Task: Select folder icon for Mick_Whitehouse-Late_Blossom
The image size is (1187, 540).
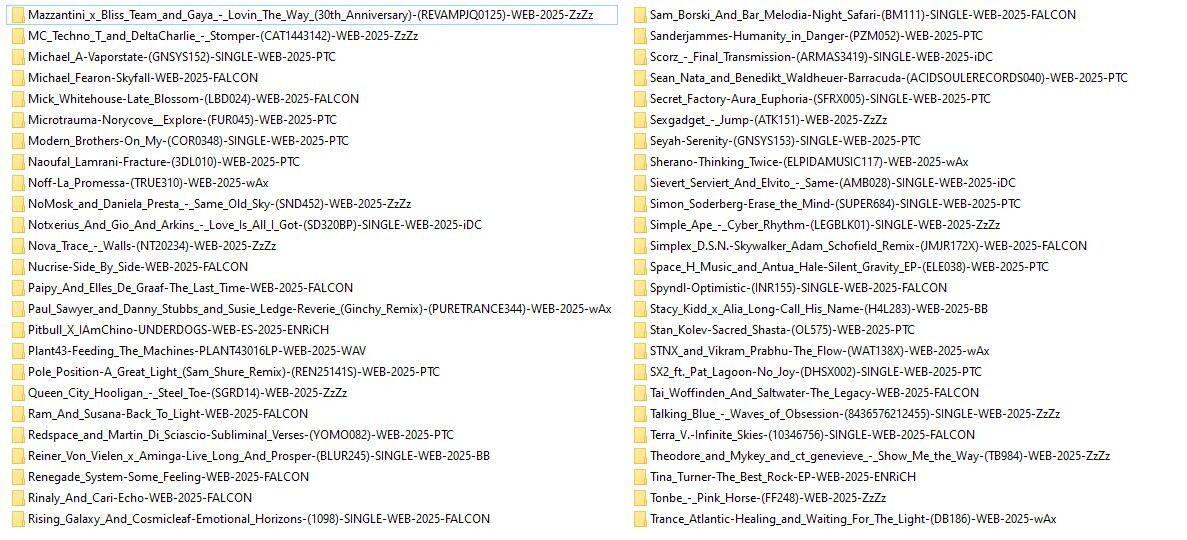Action: tap(17, 98)
